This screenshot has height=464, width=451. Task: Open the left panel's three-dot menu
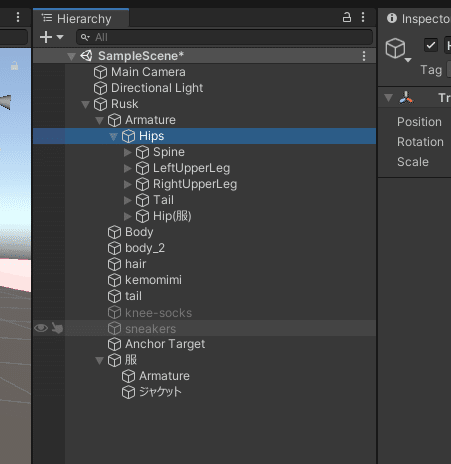pos(18,17)
